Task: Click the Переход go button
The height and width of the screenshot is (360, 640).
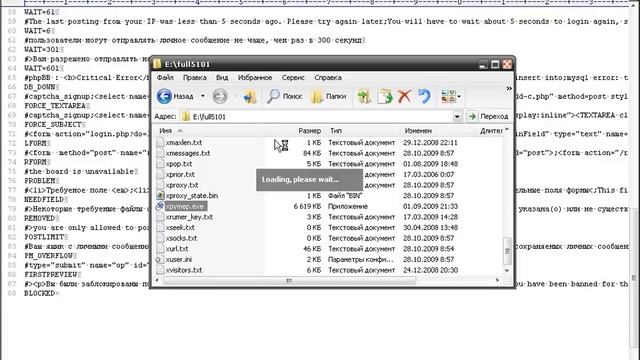Action: [x=489, y=117]
